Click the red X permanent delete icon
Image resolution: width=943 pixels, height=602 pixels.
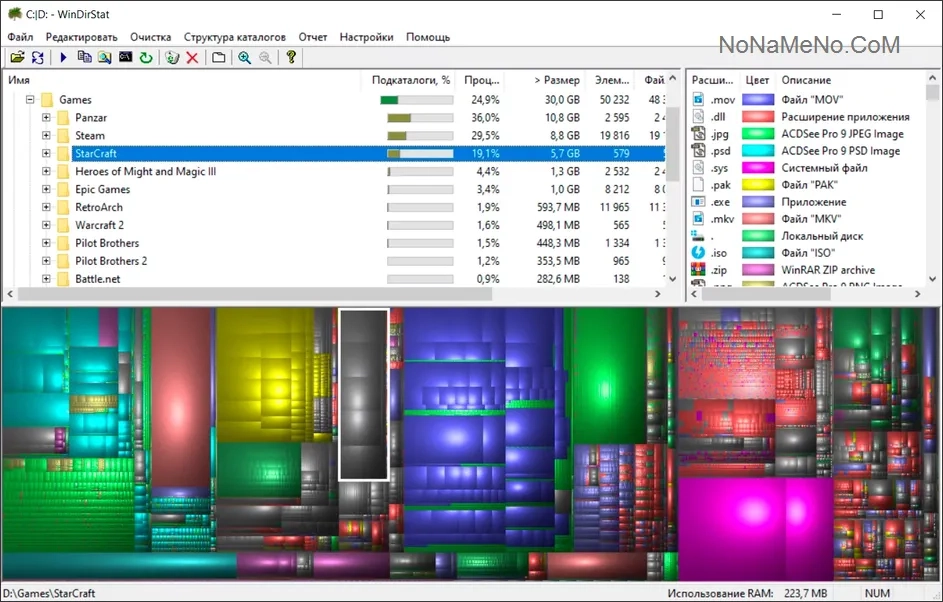(192, 57)
